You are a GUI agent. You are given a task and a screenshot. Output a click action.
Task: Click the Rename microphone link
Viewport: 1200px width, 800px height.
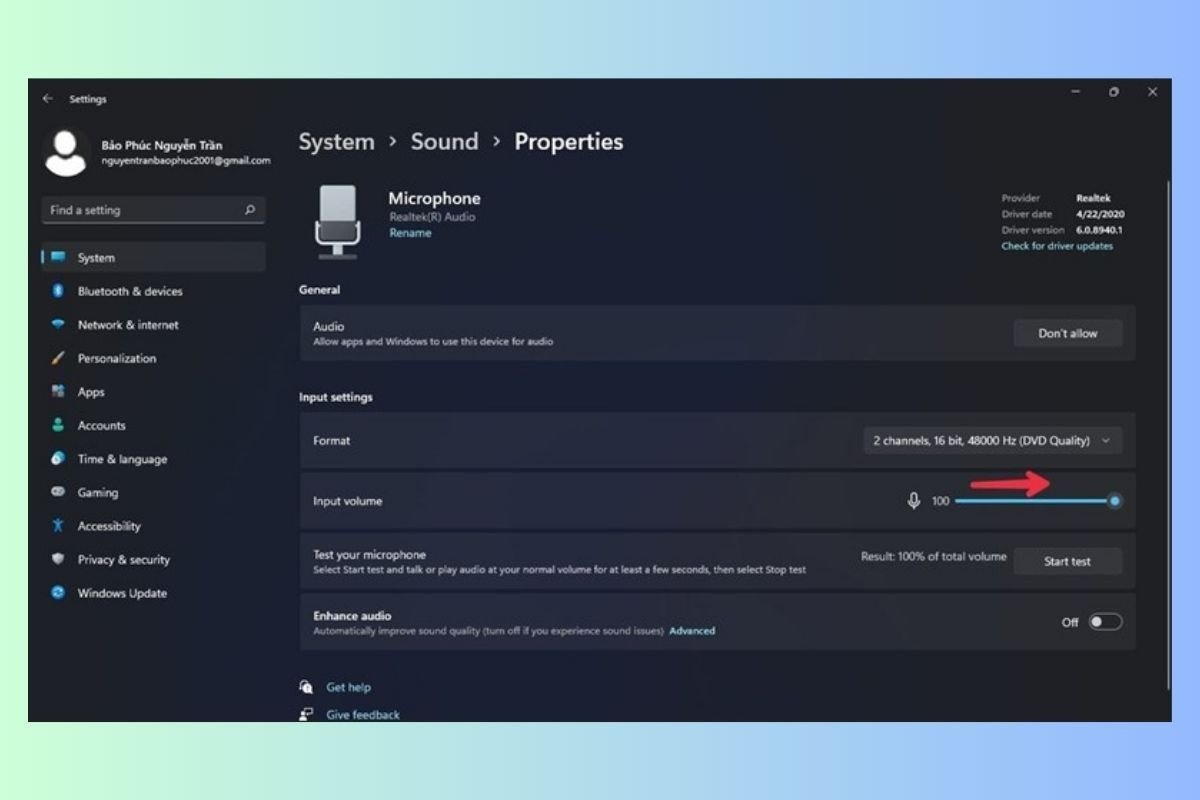click(410, 233)
